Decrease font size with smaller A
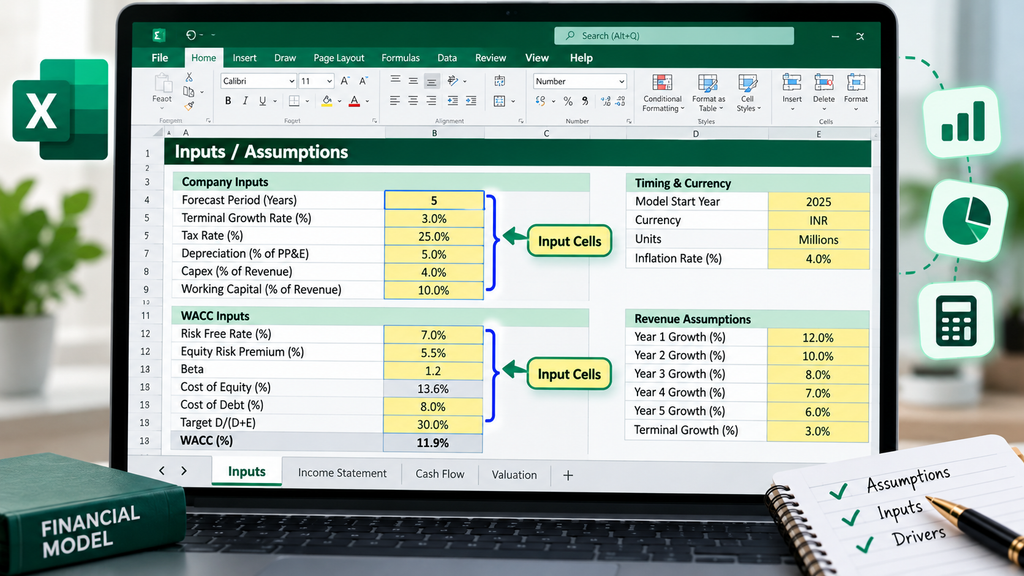This screenshot has width=1024, height=576. (364, 81)
